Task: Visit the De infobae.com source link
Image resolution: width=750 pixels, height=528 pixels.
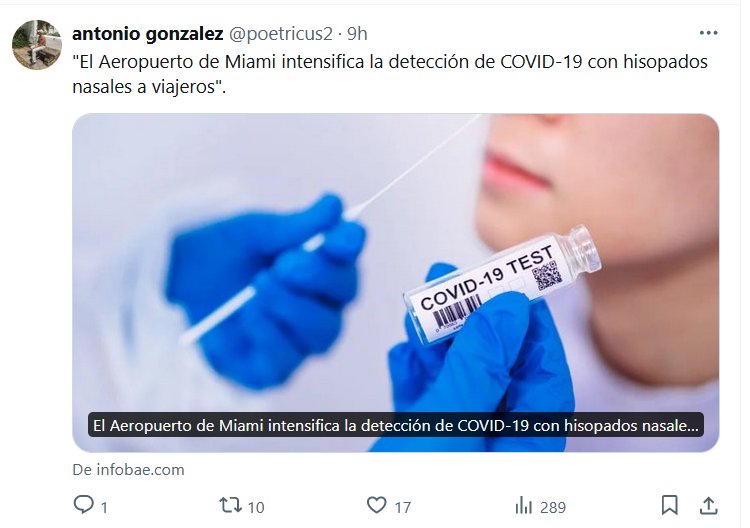Action: [x=128, y=470]
